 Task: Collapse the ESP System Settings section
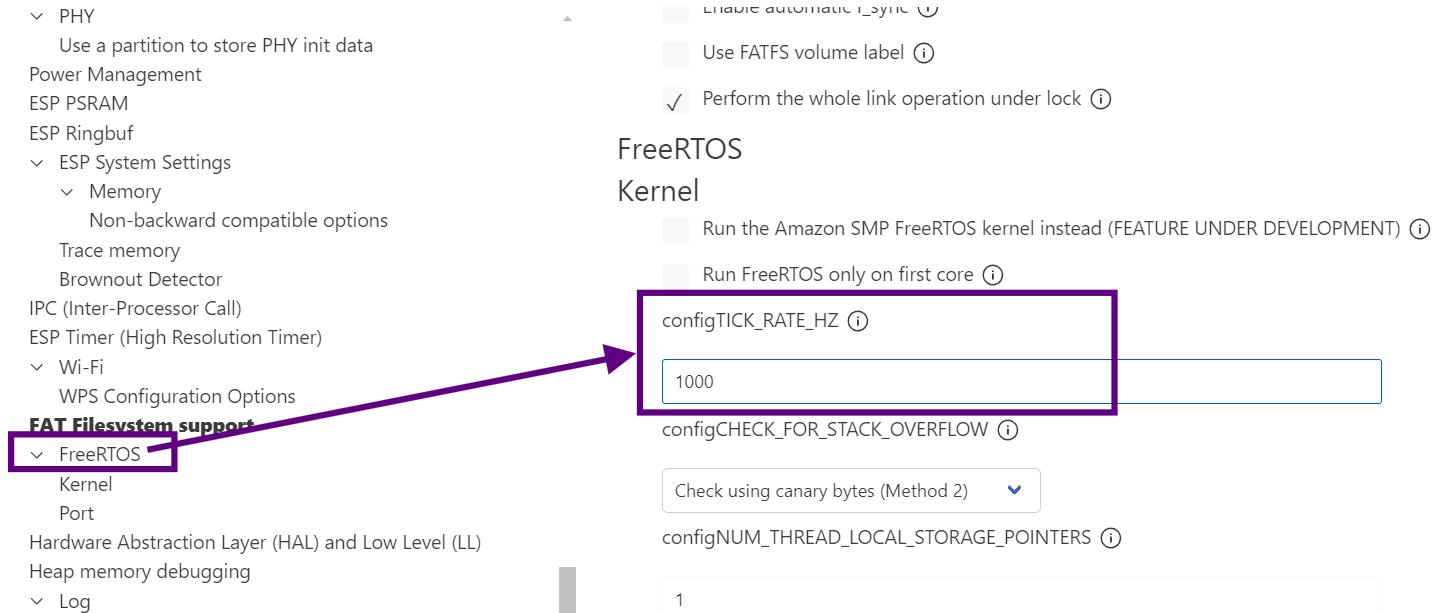pyautogui.click(x=37, y=163)
